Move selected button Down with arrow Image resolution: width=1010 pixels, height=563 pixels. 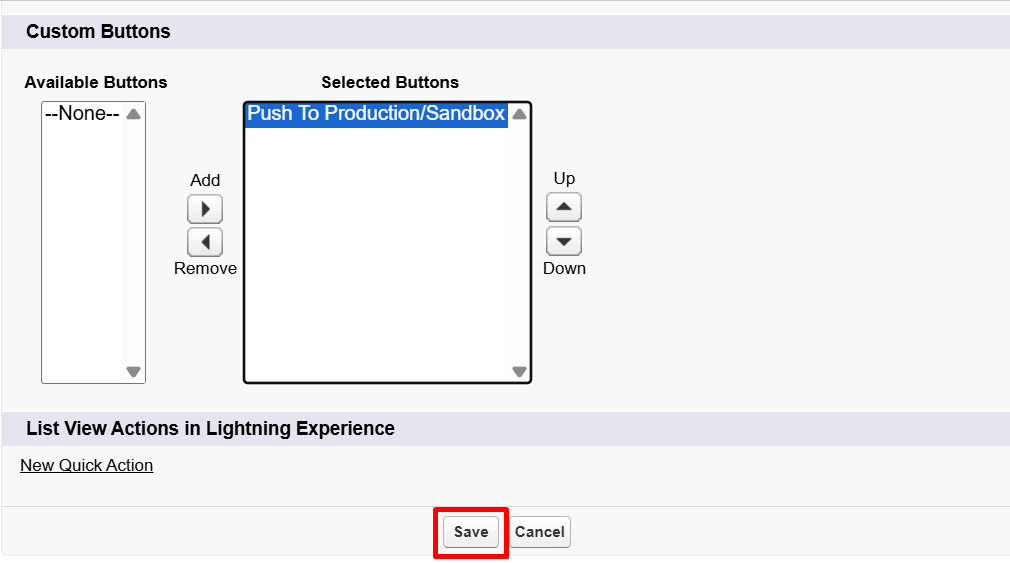pyautogui.click(x=564, y=241)
